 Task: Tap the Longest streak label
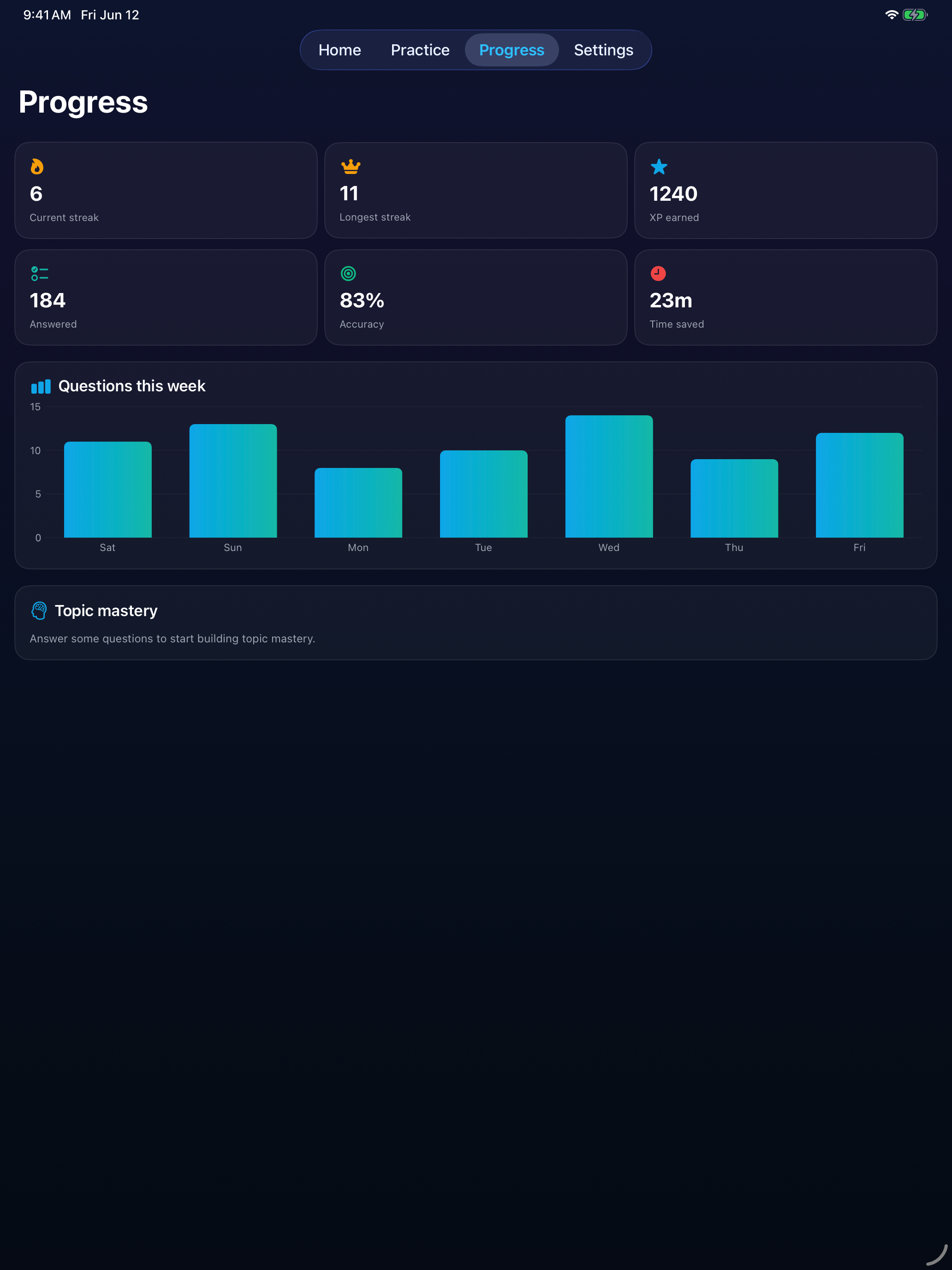375,217
